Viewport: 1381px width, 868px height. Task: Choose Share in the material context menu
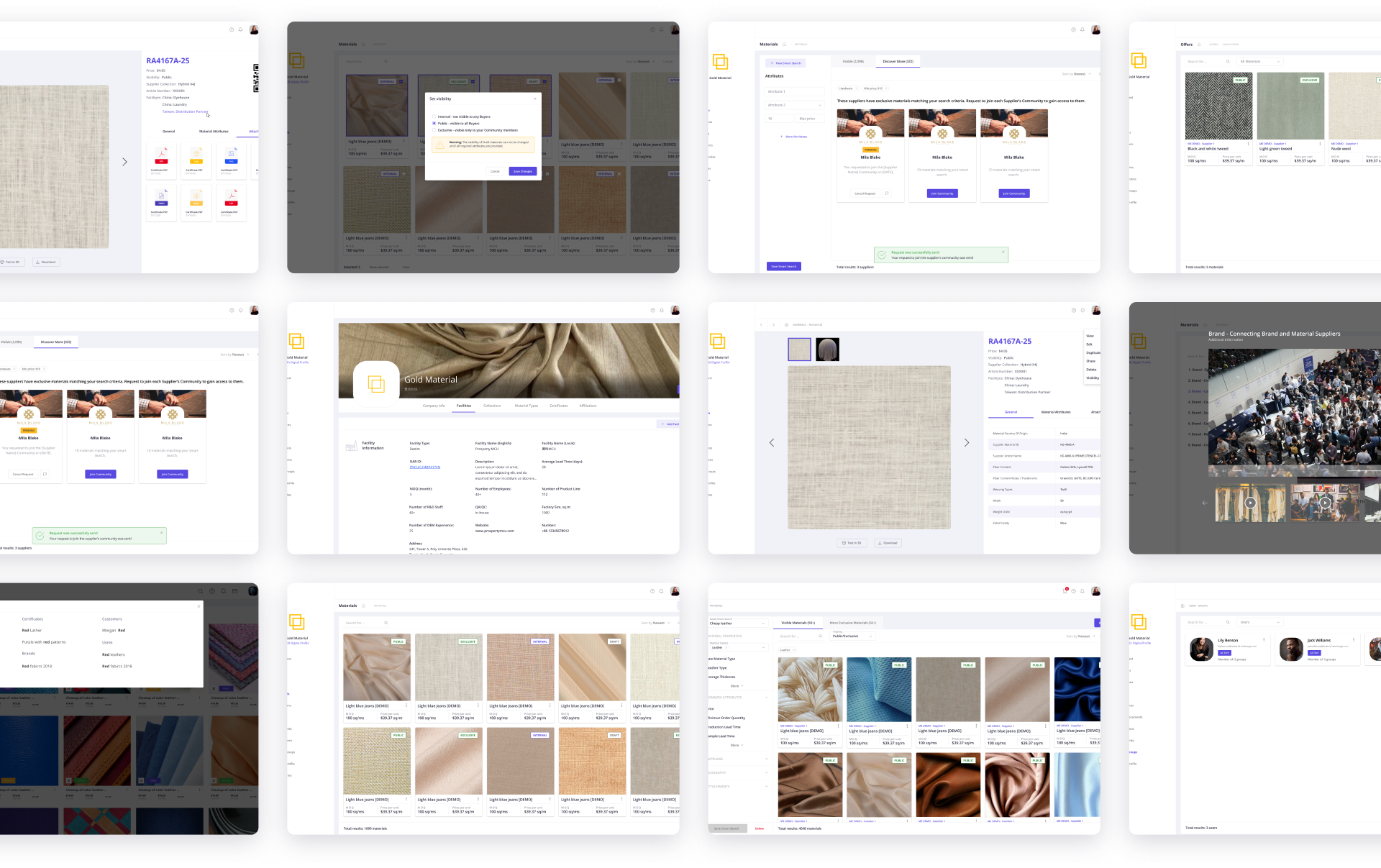click(x=1090, y=361)
